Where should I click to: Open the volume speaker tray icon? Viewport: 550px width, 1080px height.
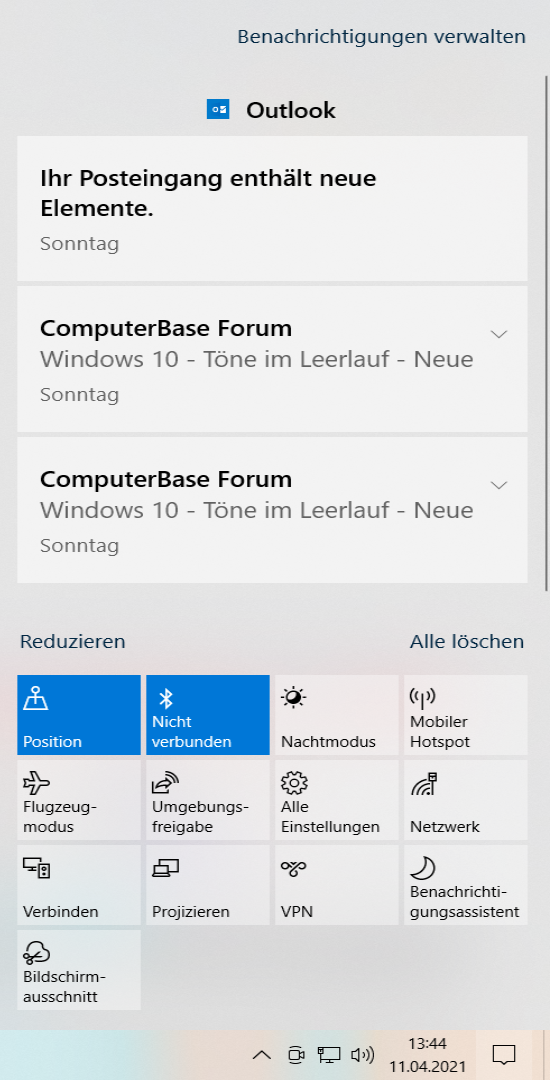(x=362, y=1055)
